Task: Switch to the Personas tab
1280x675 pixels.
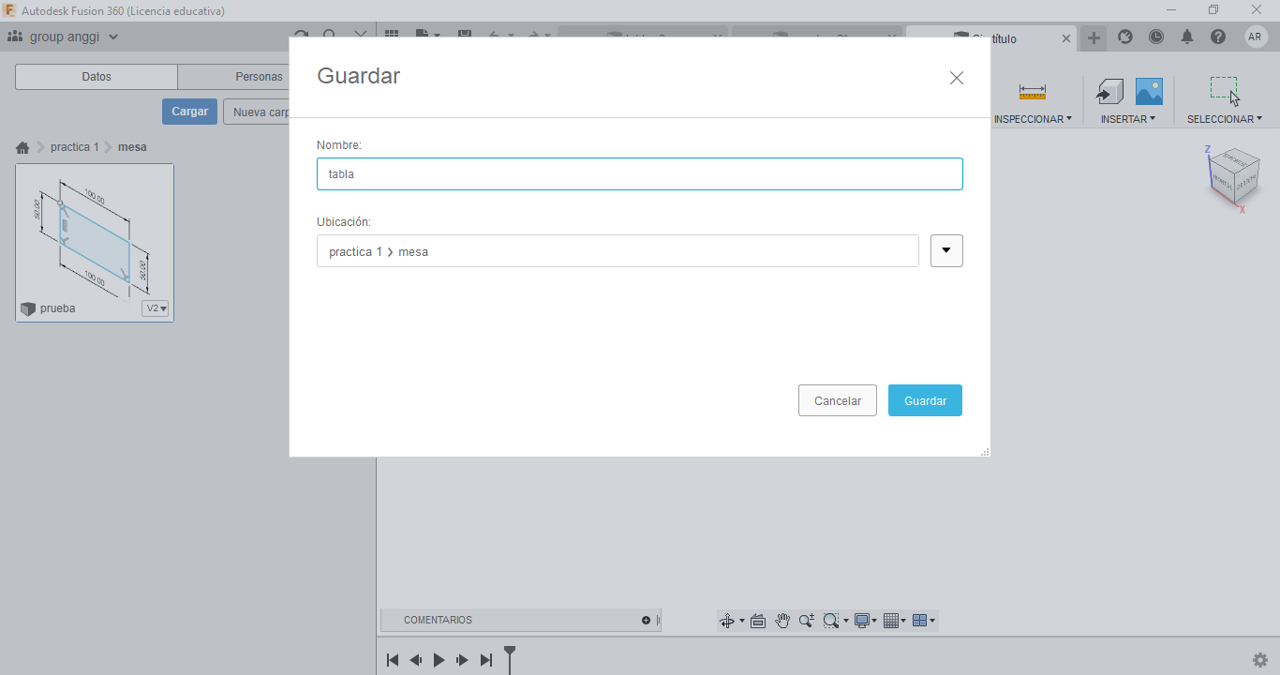Action: coord(234,77)
